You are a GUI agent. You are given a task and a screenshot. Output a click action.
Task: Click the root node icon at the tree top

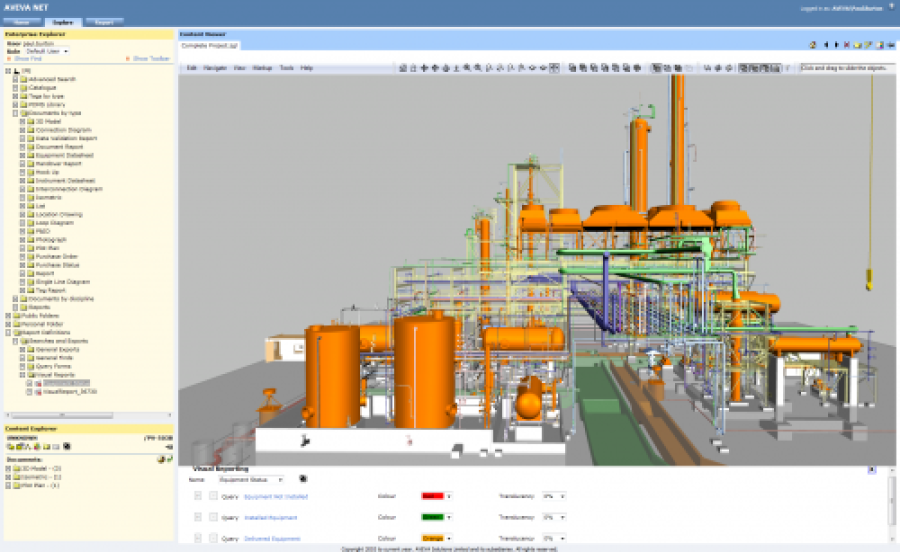point(17,71)
